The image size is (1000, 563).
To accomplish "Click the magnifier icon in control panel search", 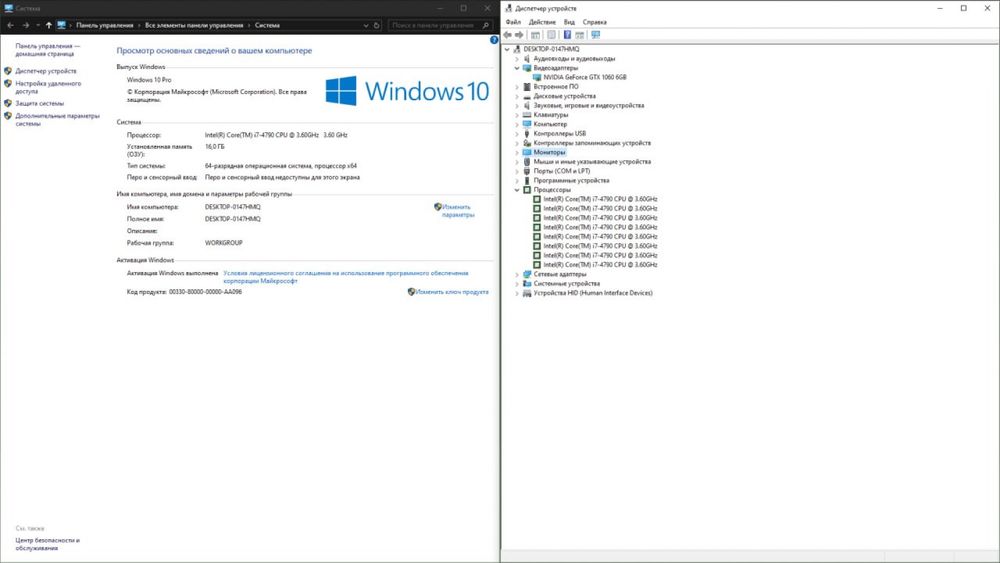I will click(x=486, y=26).
